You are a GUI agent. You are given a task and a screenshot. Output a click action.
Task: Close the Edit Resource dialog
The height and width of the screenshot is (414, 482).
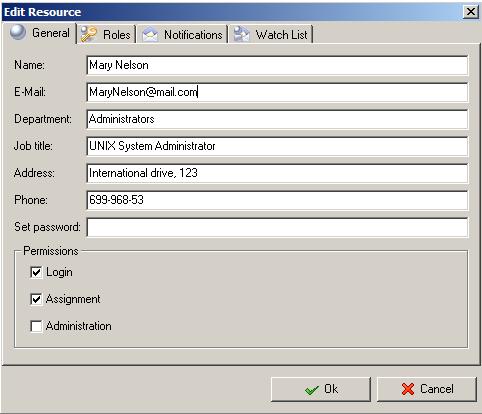pyautogui.click(x=471, y=12)
